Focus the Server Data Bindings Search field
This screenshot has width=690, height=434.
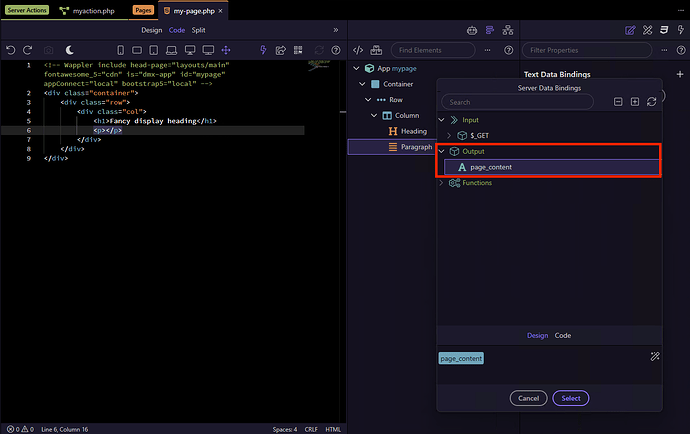pyautogui.click(x=517, y=102)
